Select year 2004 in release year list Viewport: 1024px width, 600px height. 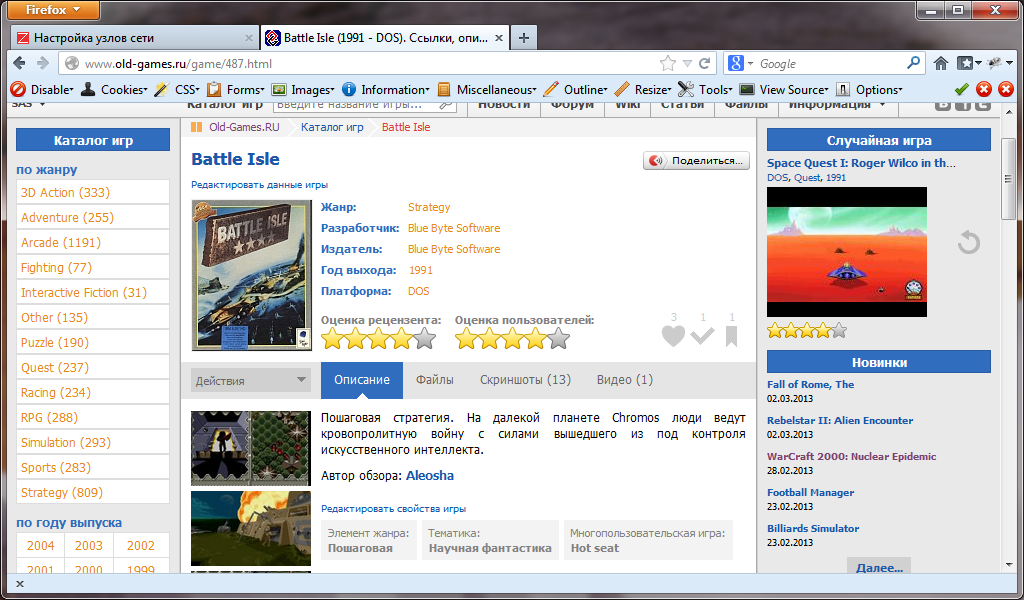(x=40, y=545)
